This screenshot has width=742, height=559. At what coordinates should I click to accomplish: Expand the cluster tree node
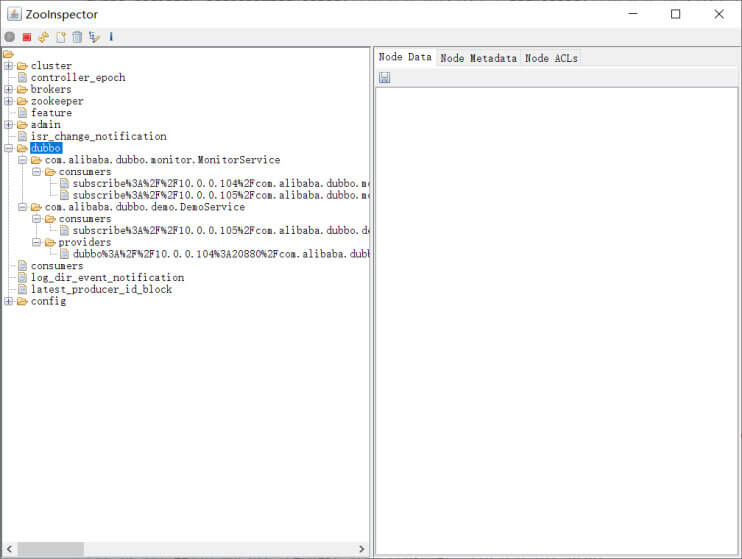[x=9, y=66]
